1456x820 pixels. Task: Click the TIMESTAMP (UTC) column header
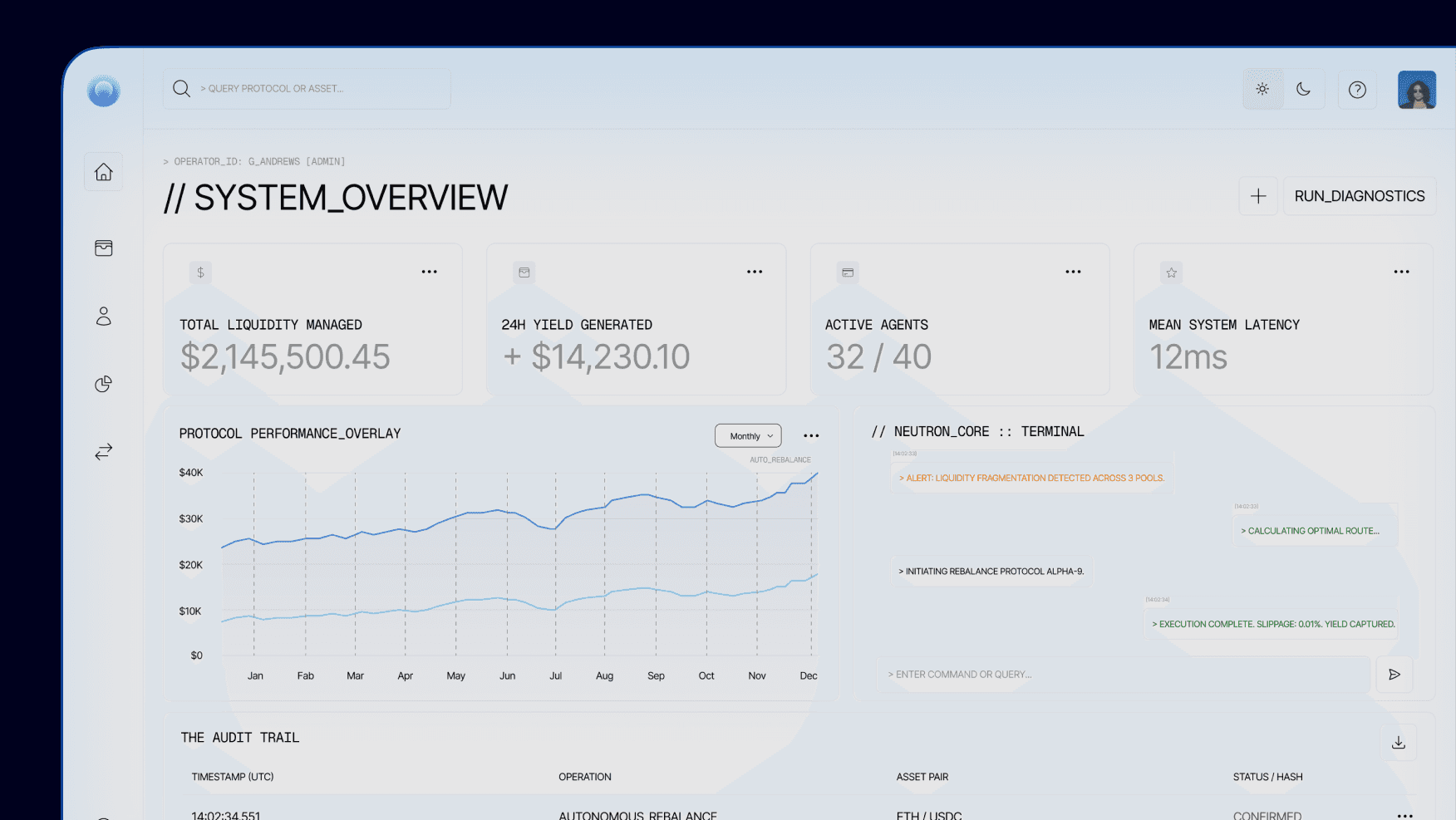[233, 777]
